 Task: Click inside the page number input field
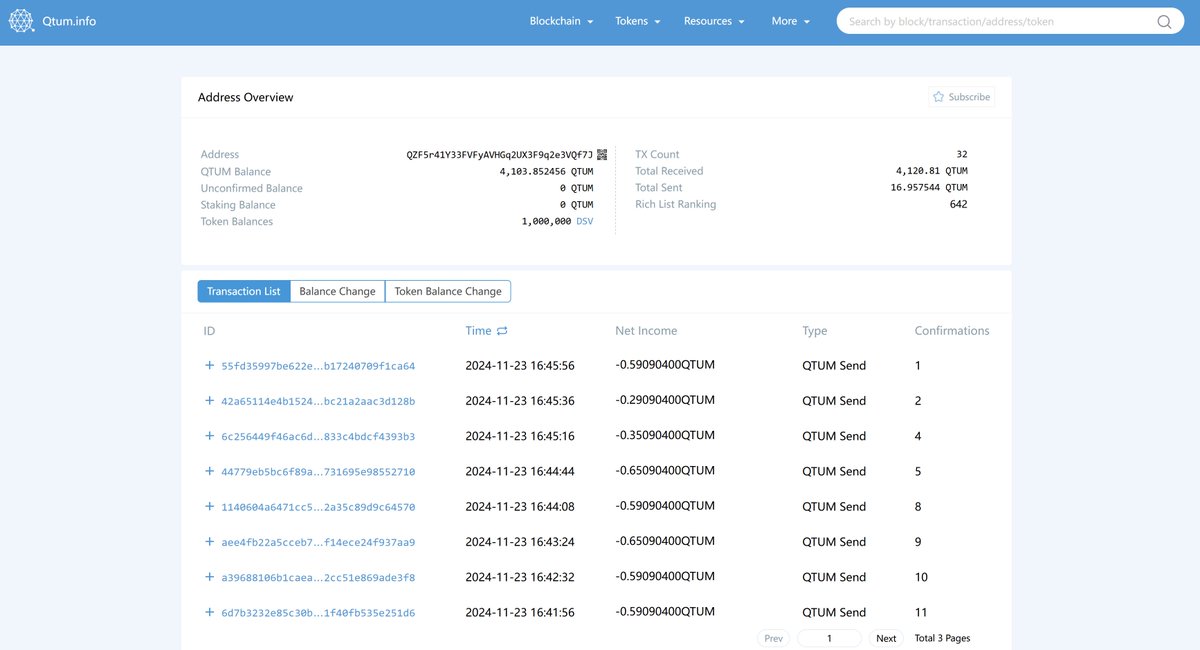(829, 637)
